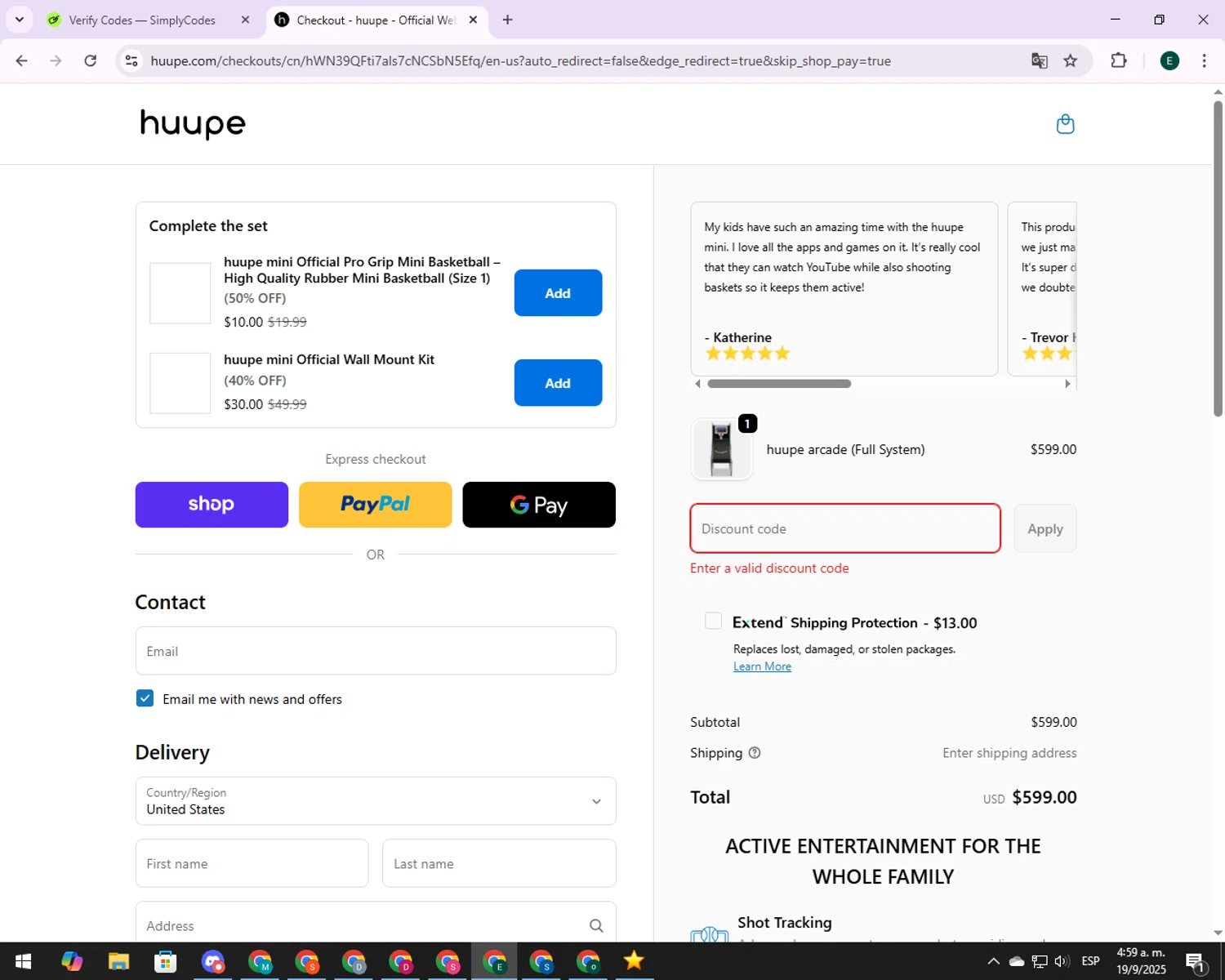Open the shipping help question mark icon
Viewport: 1225px width, 980px height.
pyautogui.click(x=755, y=753)
